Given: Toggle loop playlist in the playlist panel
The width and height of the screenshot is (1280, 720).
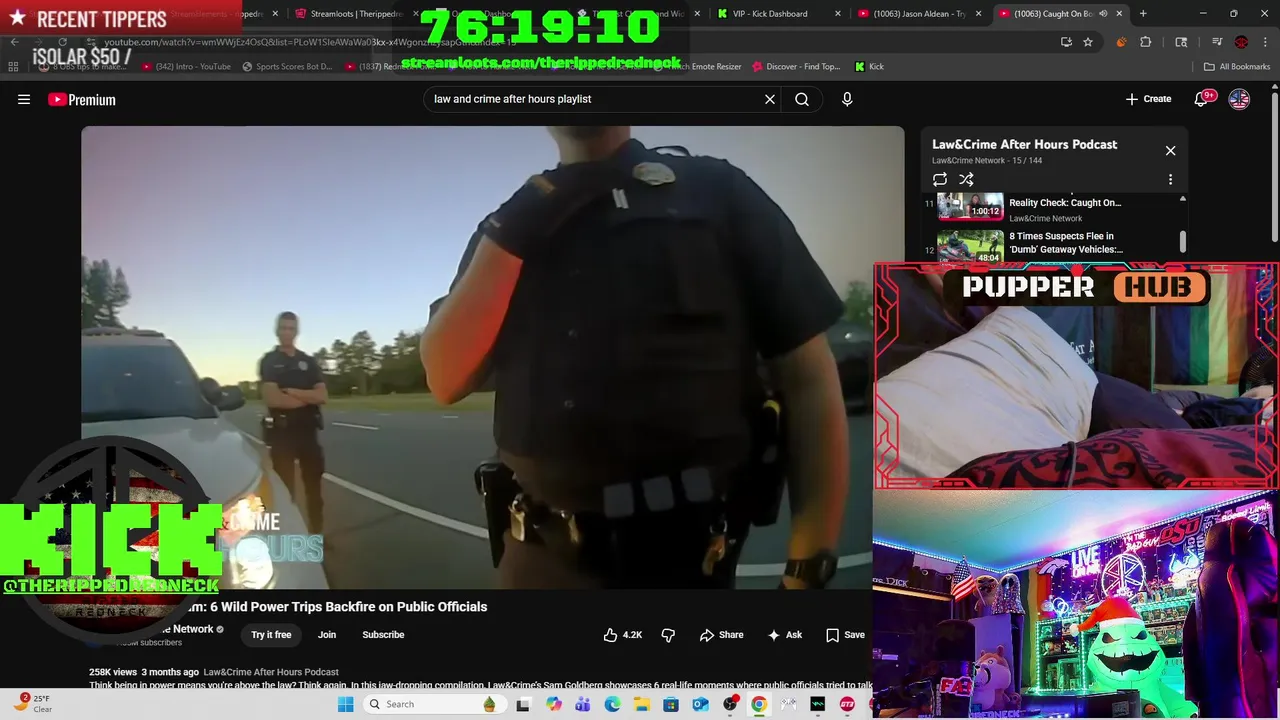Looking at the screenshot, I should tap(940, 180).
